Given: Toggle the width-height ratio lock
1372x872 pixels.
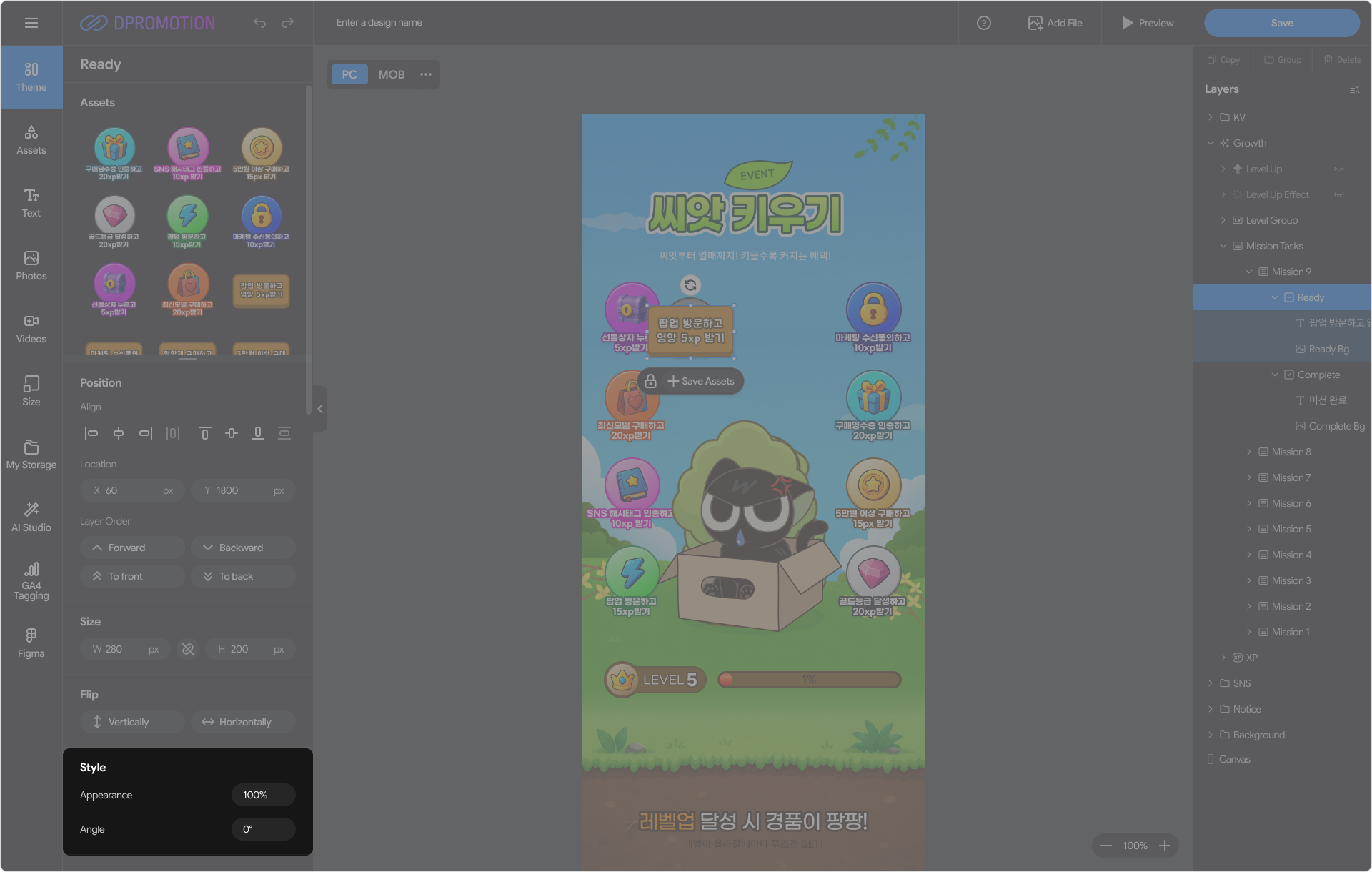Looking at the screenshot, I should (x=188, y=649).
